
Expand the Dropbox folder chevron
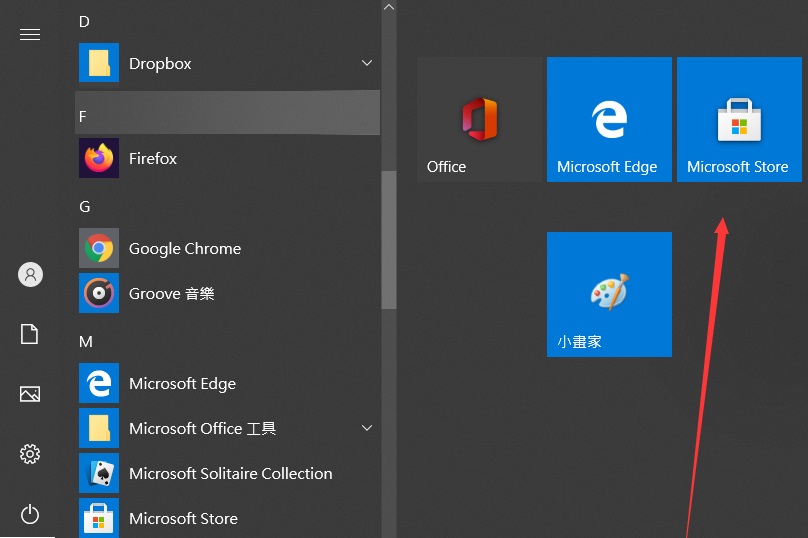point(367,63)
